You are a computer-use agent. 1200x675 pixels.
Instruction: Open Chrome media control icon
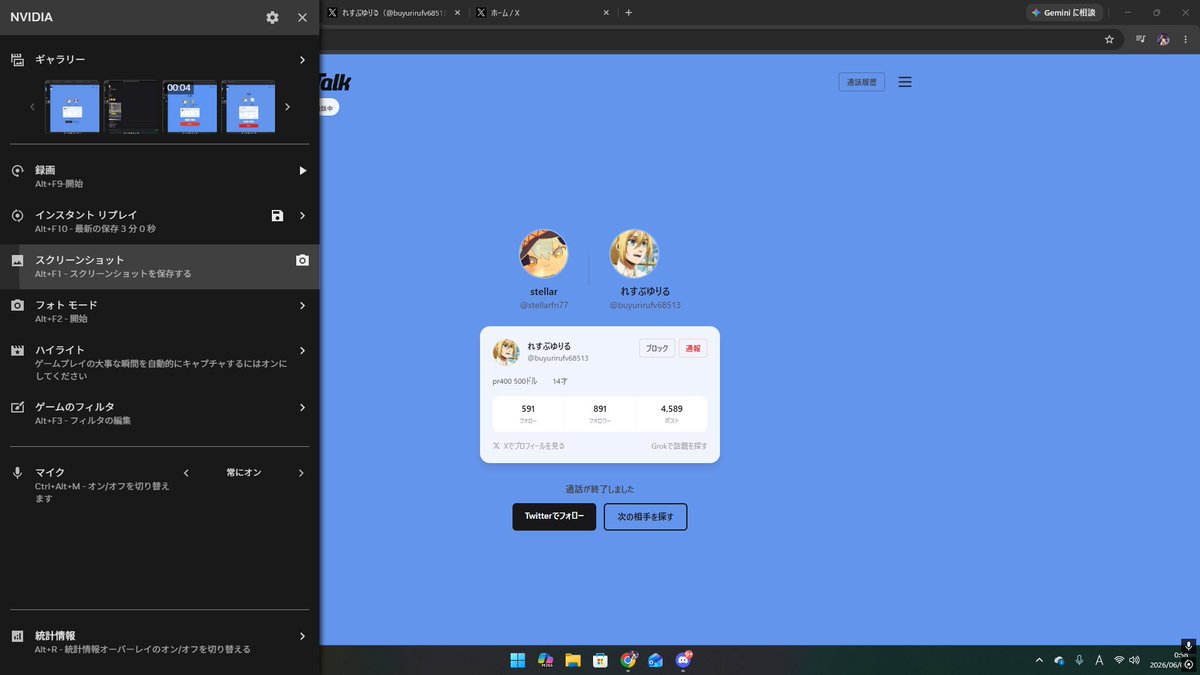[1140, 39]
